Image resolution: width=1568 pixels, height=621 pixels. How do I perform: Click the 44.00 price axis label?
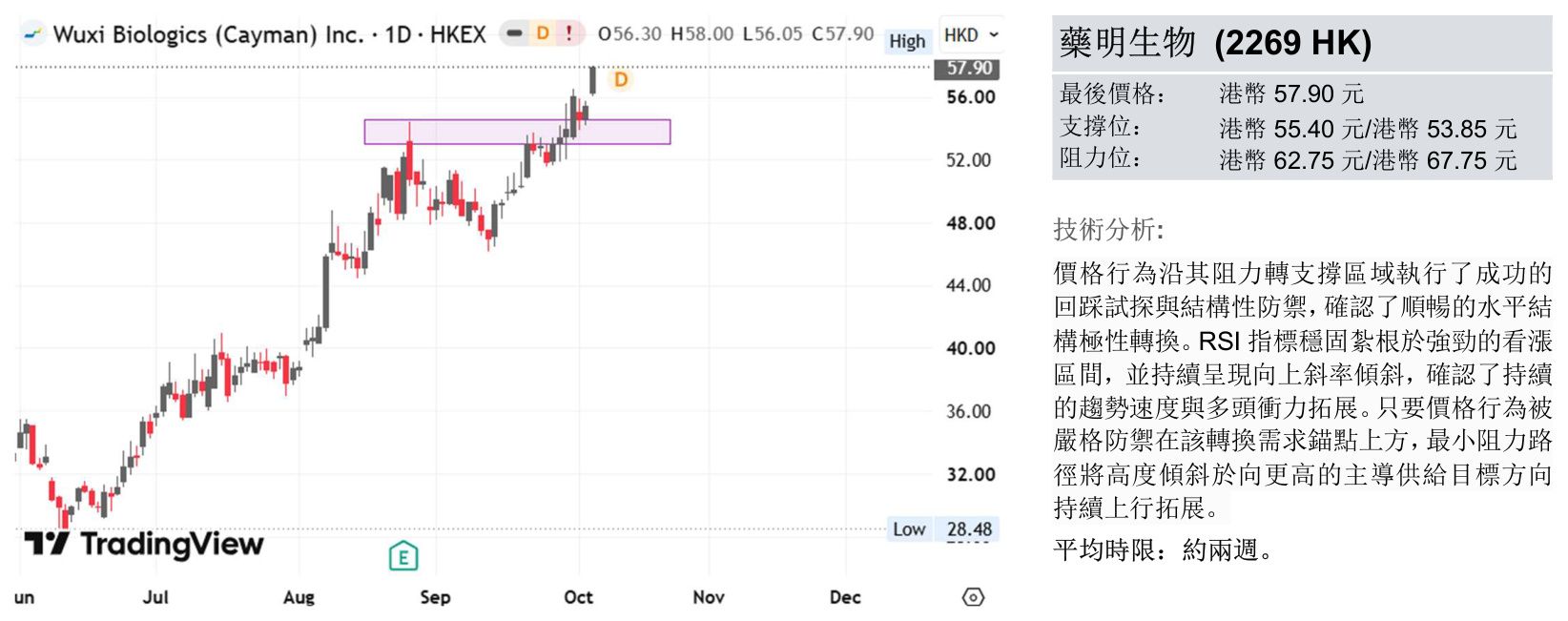click(969, 285)
